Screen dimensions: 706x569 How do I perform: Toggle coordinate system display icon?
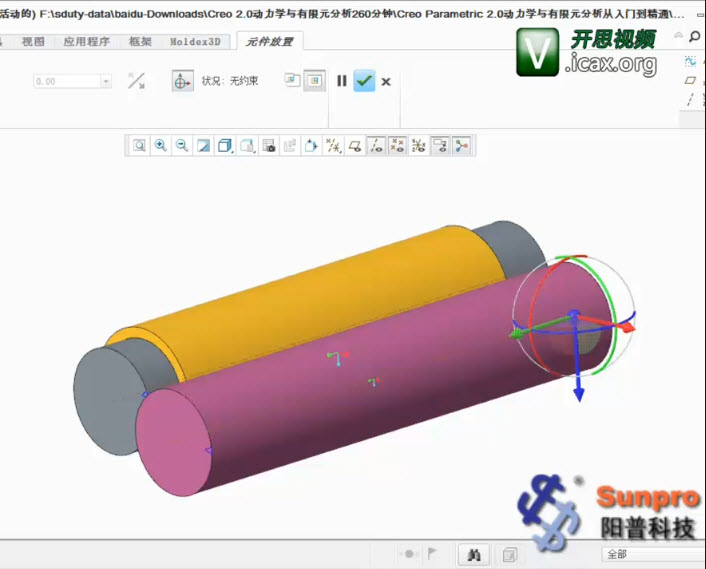pyautogui.click(x=419, y=145)
